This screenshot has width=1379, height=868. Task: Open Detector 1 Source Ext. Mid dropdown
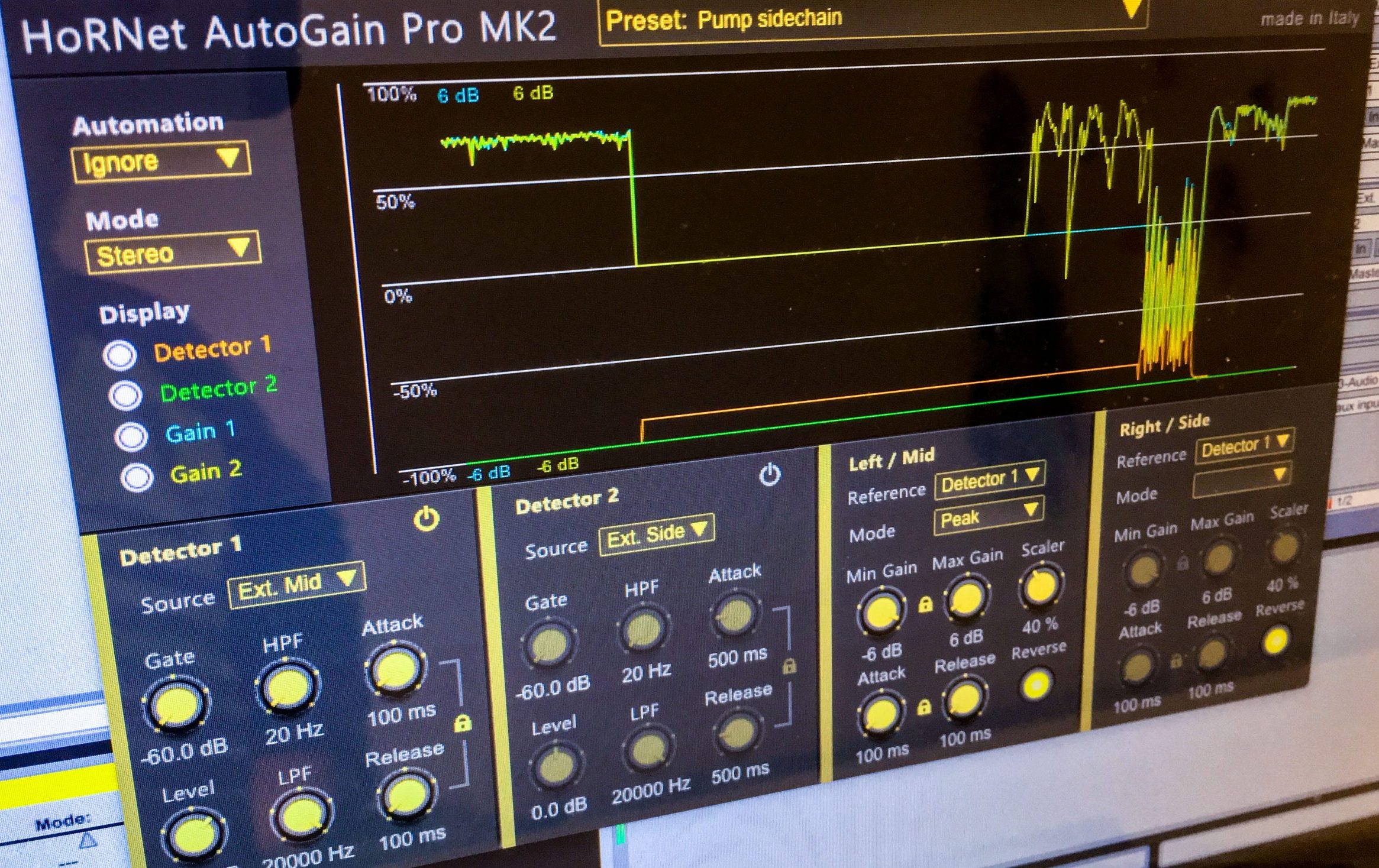coord(296,584)
